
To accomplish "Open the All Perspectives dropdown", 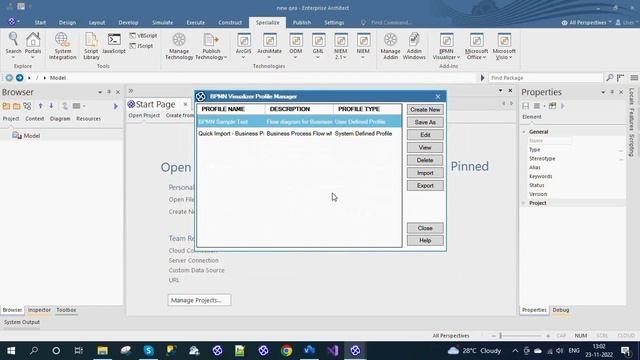I will pyautogui.click(x=586, y=22).
